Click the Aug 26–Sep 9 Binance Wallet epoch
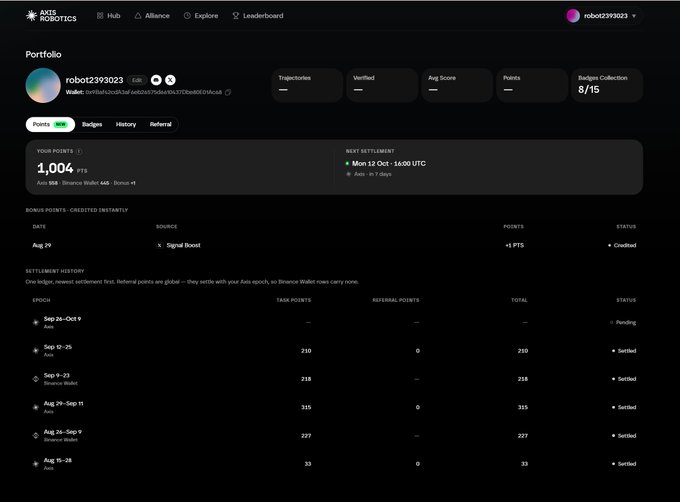 (334, 436)
